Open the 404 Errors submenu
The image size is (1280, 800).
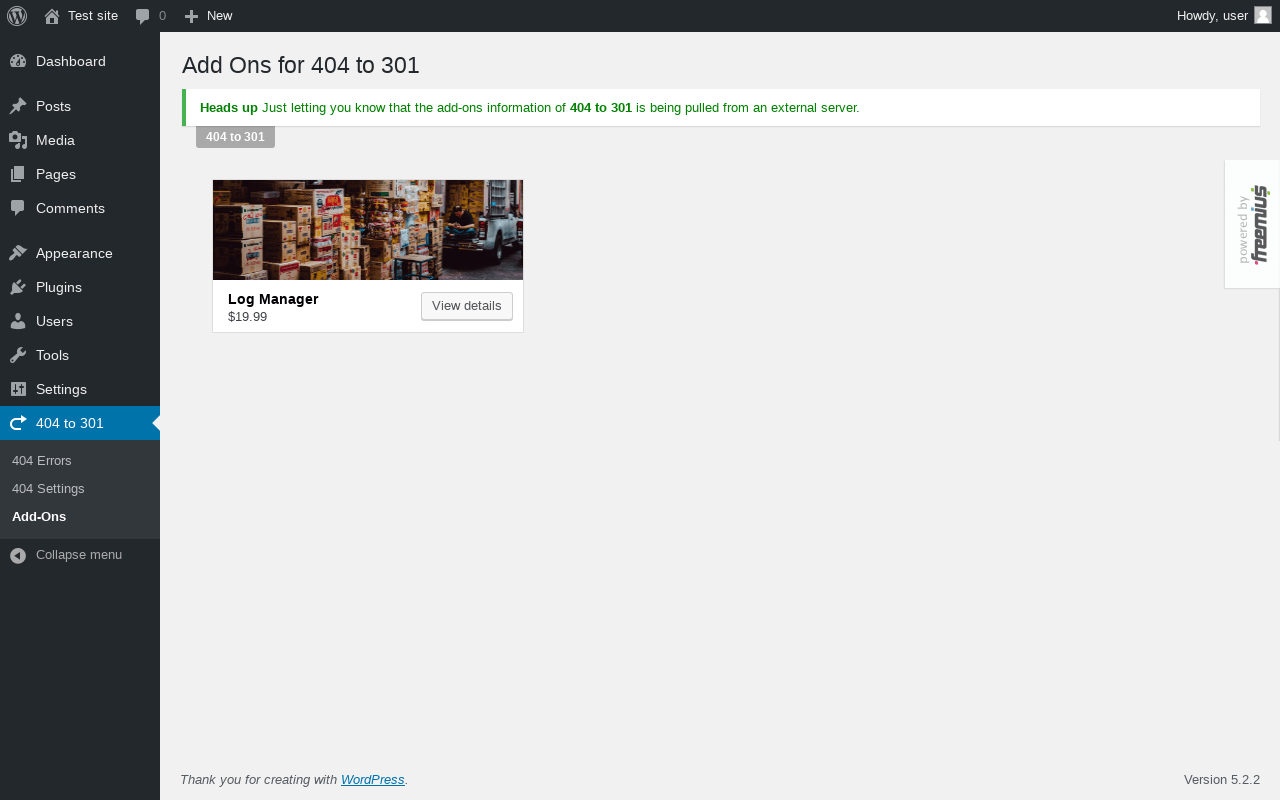pos(42,461)
